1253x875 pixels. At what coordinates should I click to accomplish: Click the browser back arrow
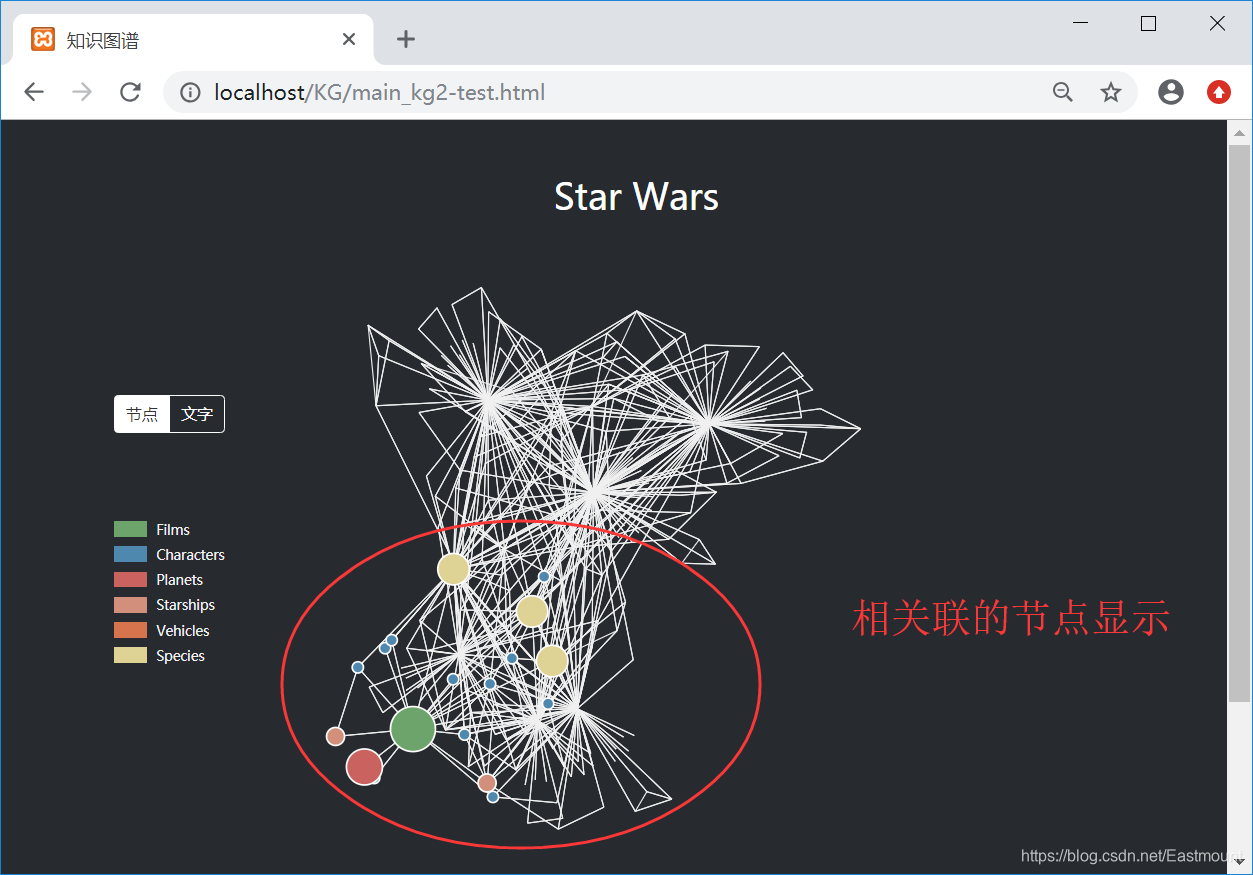(34, 93)
